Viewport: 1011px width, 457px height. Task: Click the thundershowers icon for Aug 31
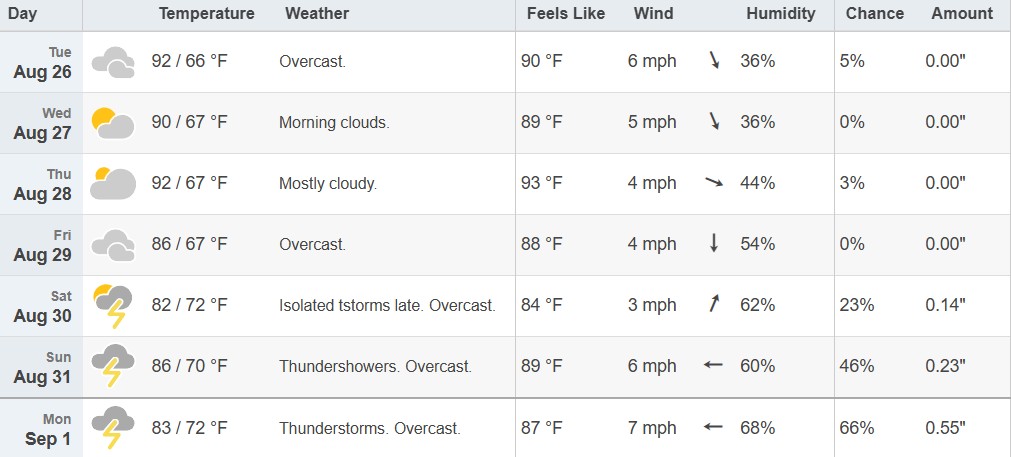pyautogui.click(x=113, y=366)
